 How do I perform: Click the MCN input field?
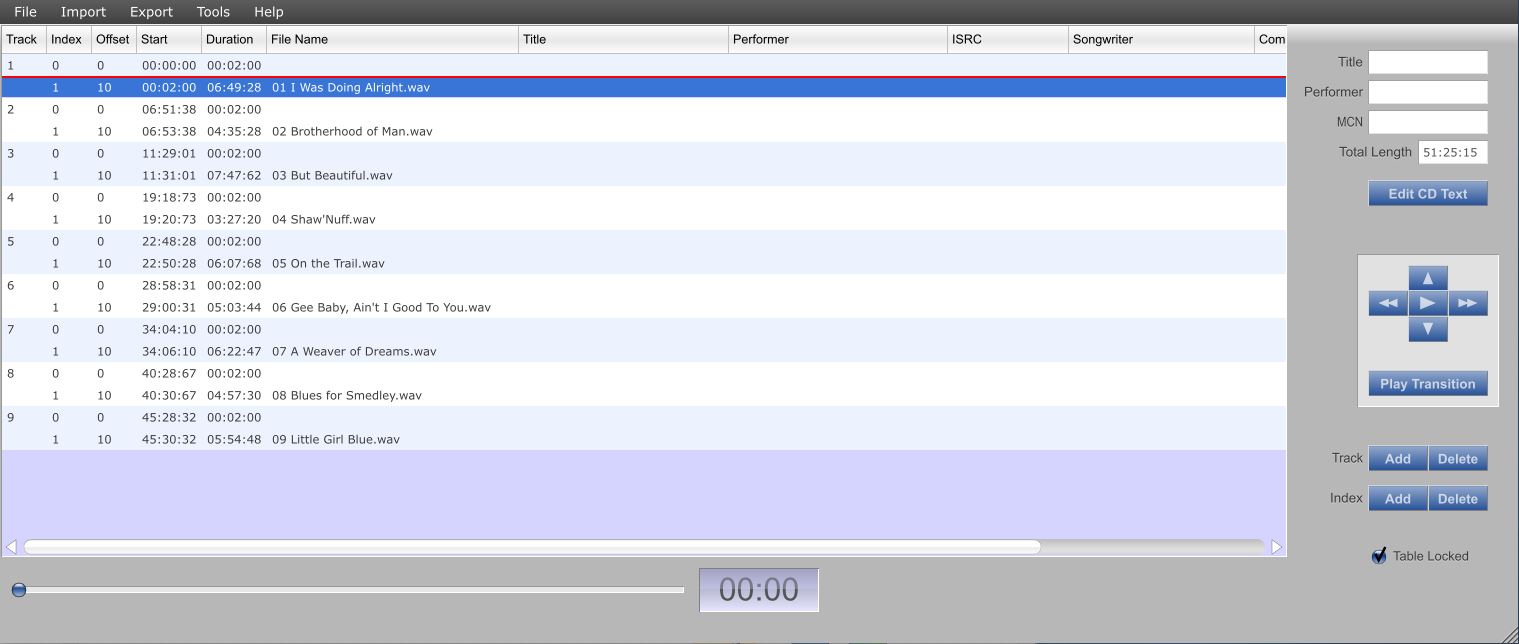pos(1427,122)
